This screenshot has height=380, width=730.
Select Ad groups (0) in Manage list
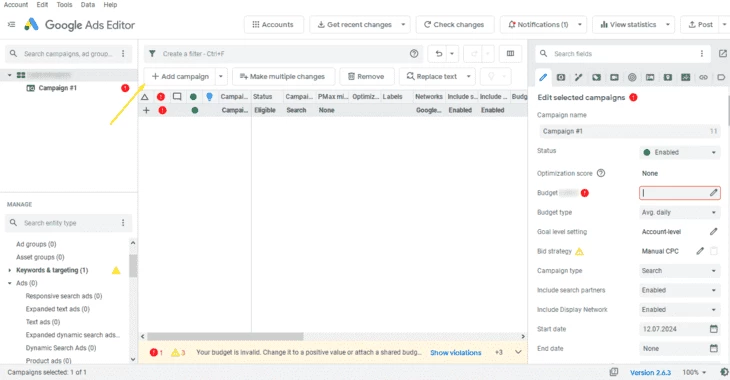(x=36, y=244)
